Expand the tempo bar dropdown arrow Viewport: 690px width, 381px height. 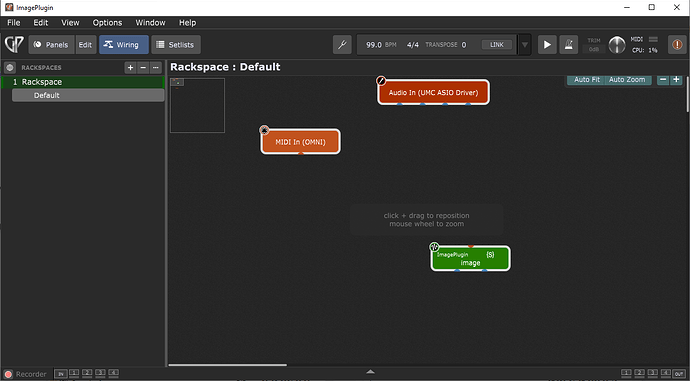click(x=525, y=45)
